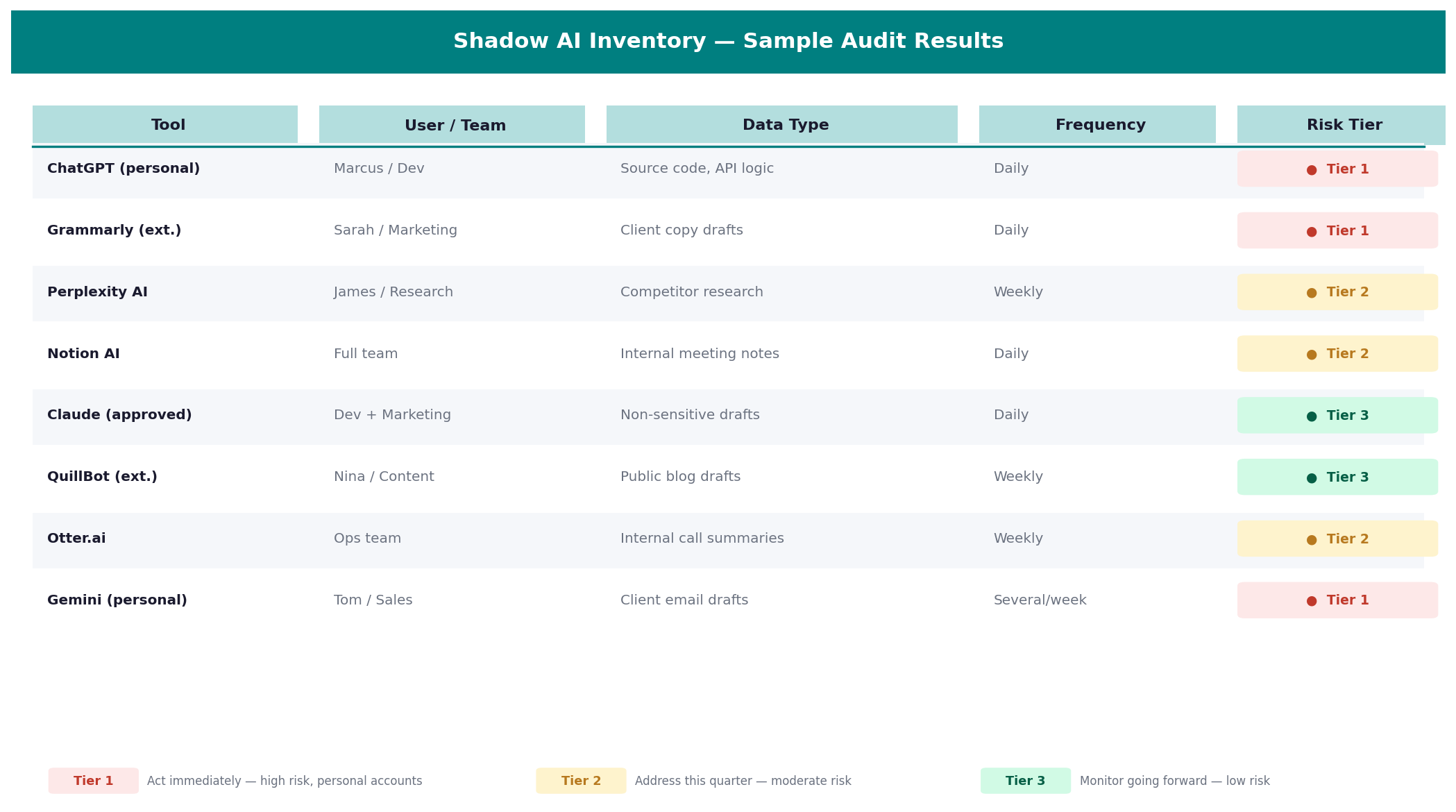
Task: Click the red dot on Gemini's Tier 1 badge
Action: point(1312,600)
